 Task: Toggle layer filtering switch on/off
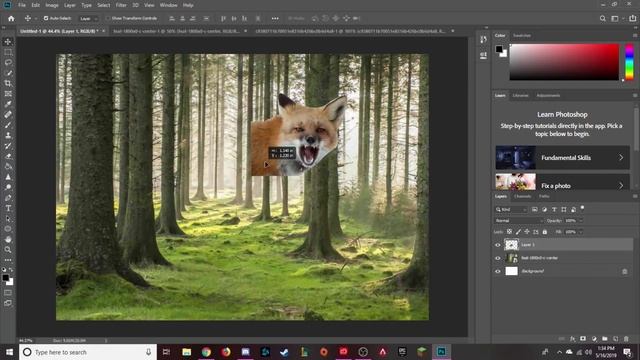[582, 208]
